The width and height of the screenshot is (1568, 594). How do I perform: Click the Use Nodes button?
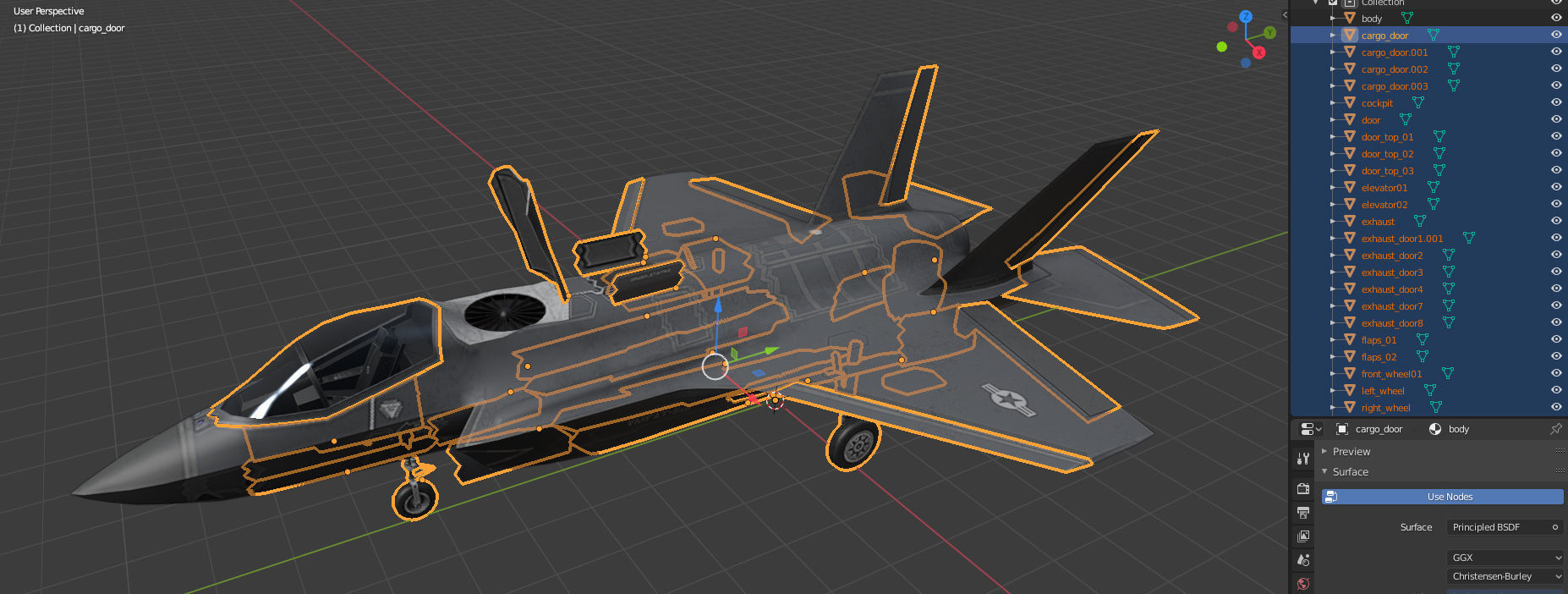coord(1443,497)
